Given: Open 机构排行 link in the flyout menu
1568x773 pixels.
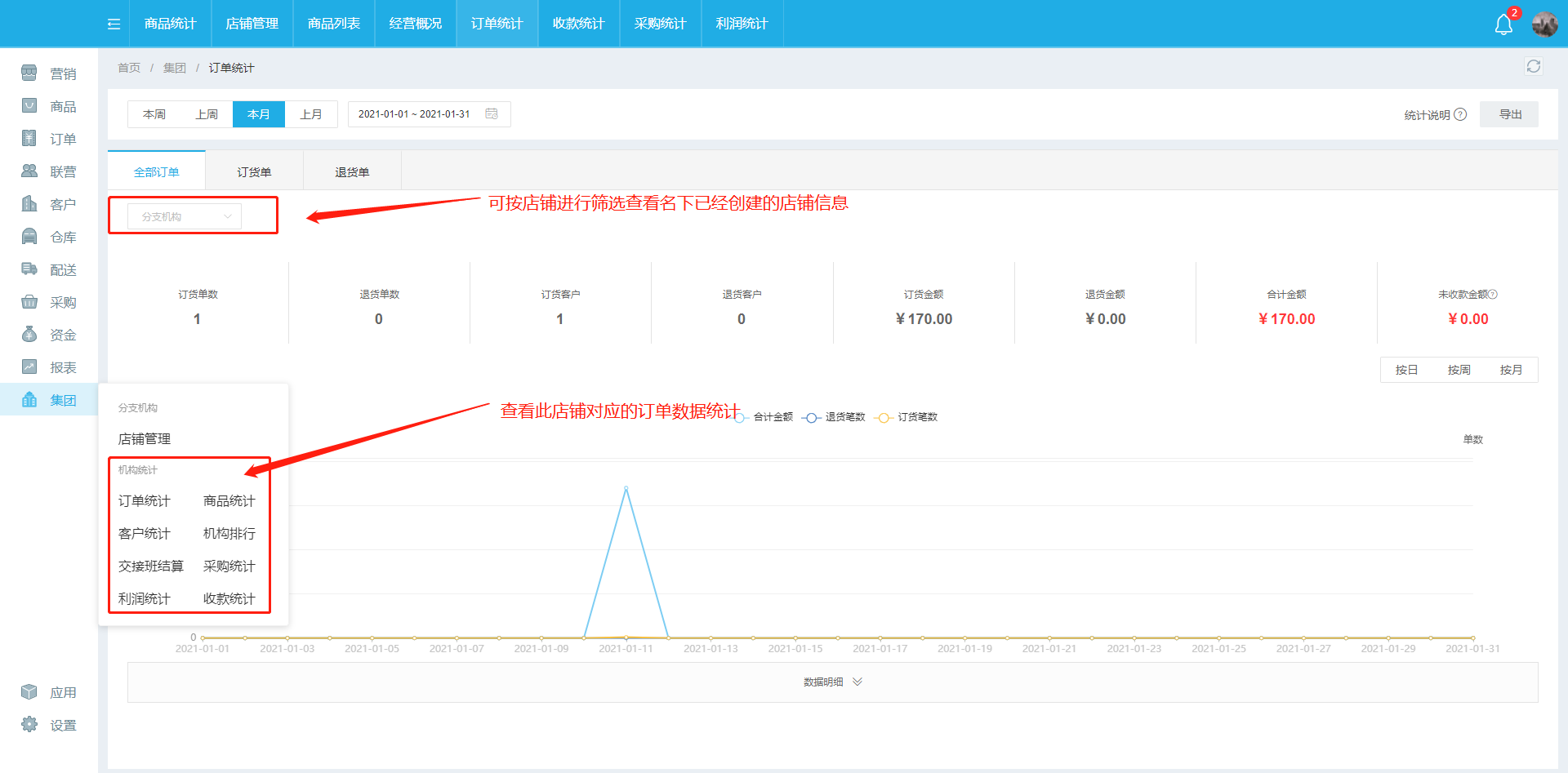Looking at the screenshot, I should [229, 533].
